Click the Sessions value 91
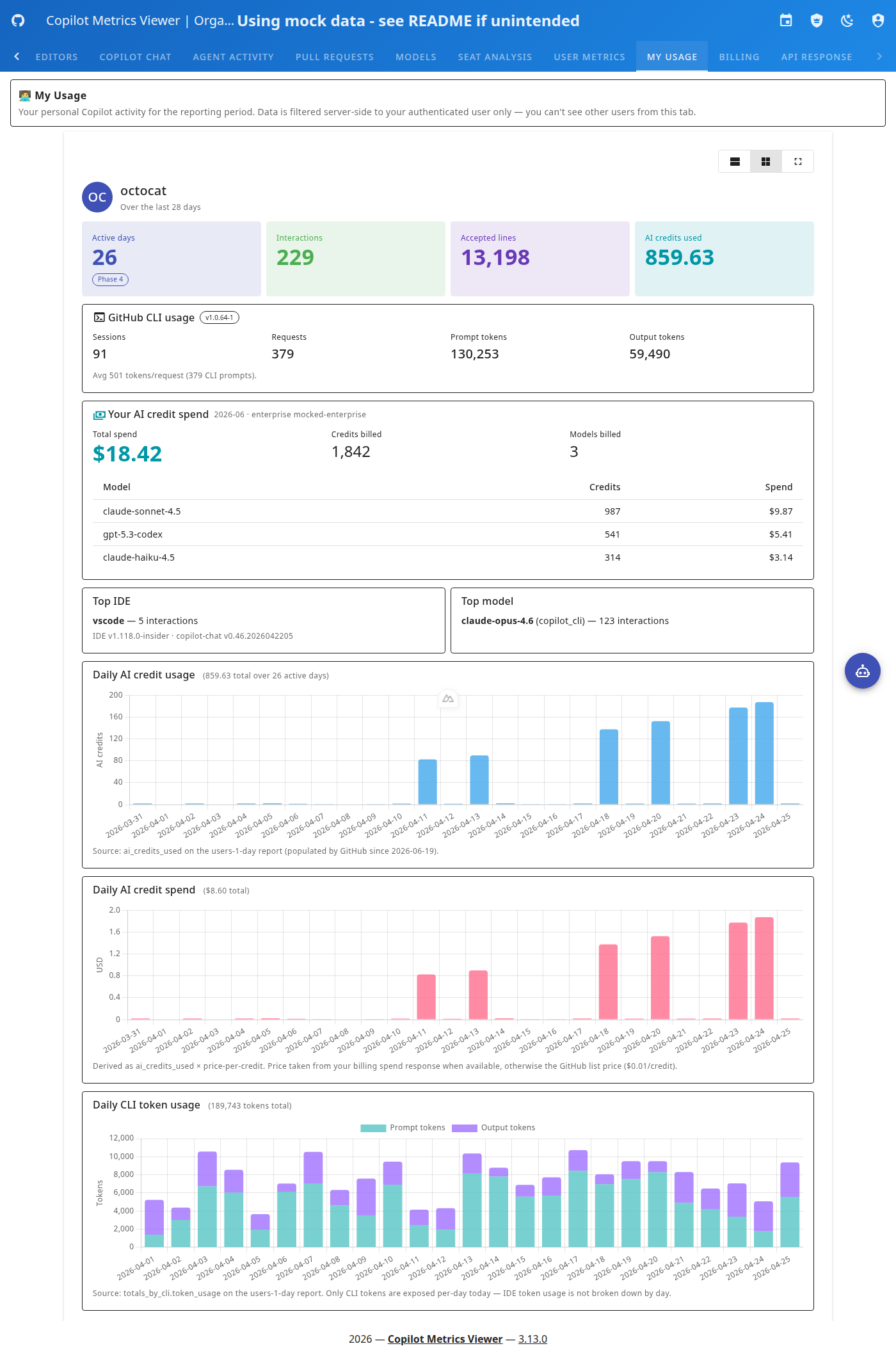Screen dimensions: 896x1353 [x=100, y=354]
